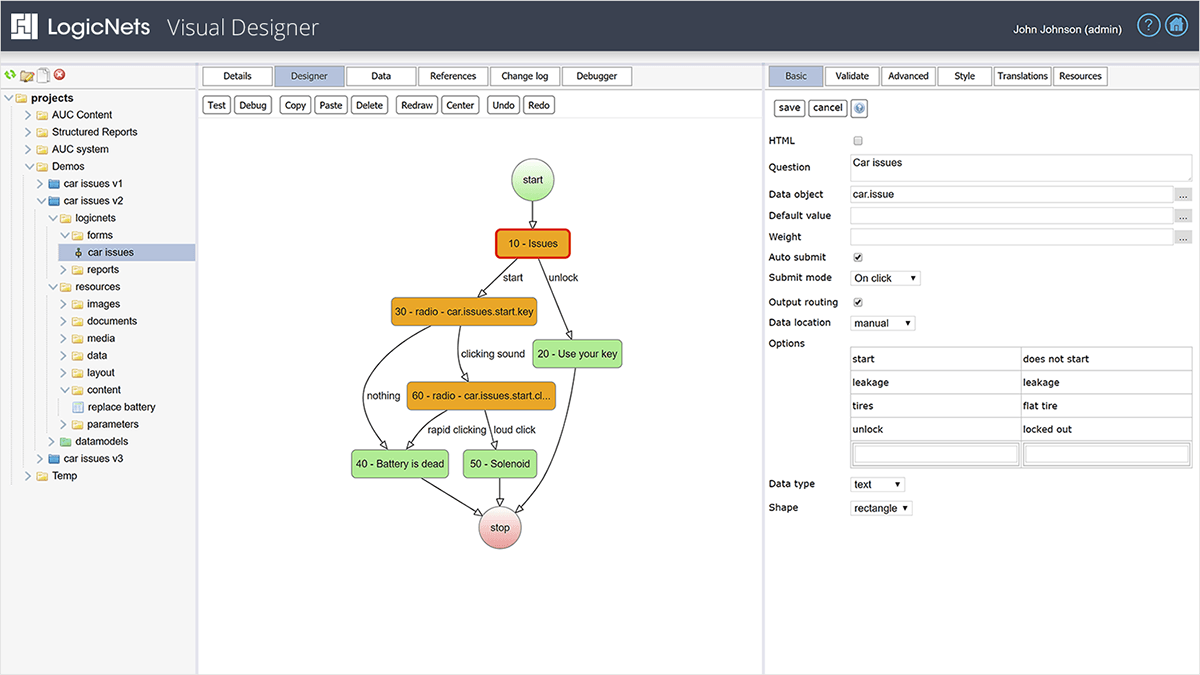
Task: Toggle the Auto submit checkbox
Action: pos(858,257)
